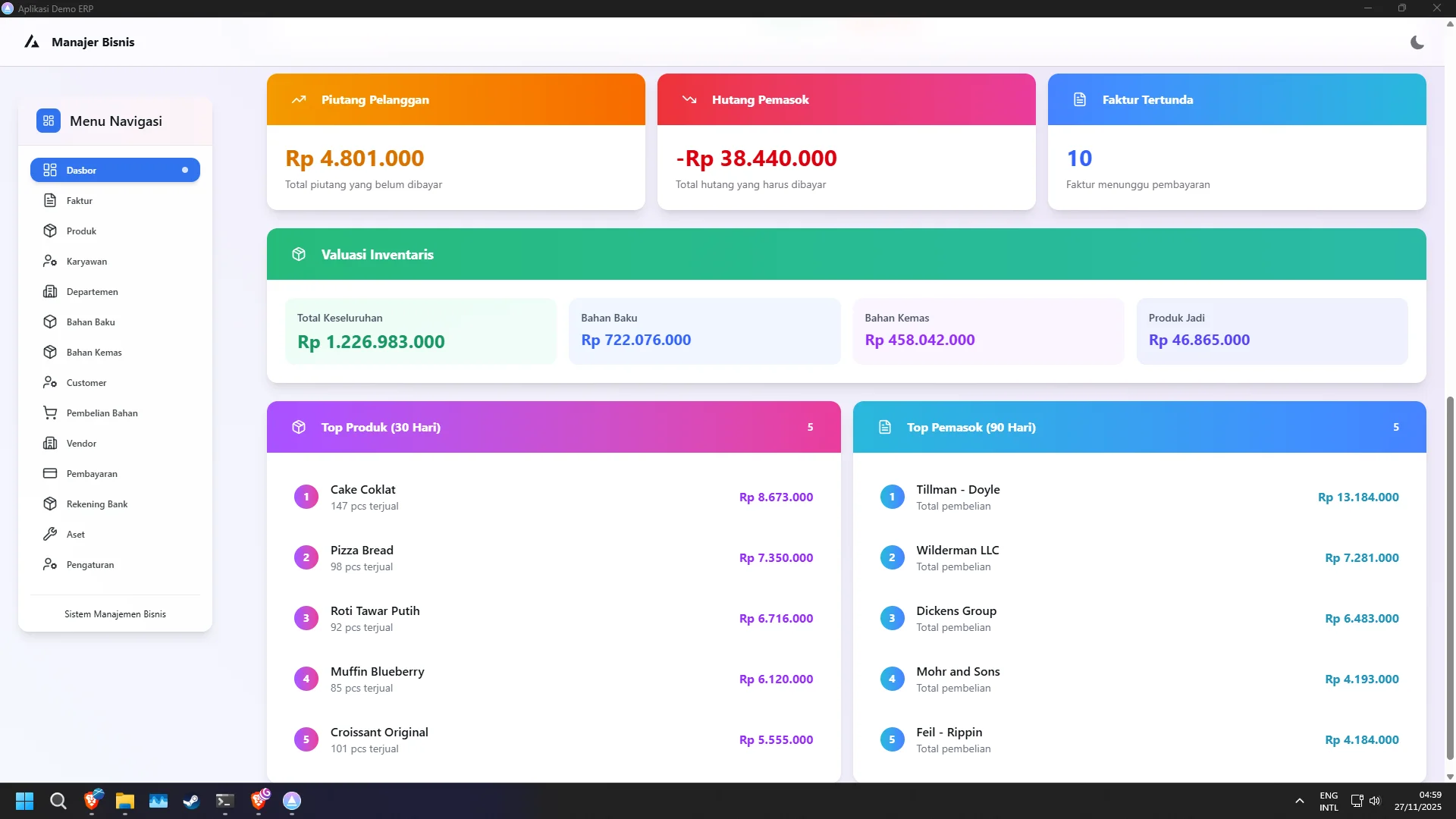Click the Karyawan person icon
The height and width of the screenshot is (819, 1456).
pyautogui.click(x=50, y=262)
